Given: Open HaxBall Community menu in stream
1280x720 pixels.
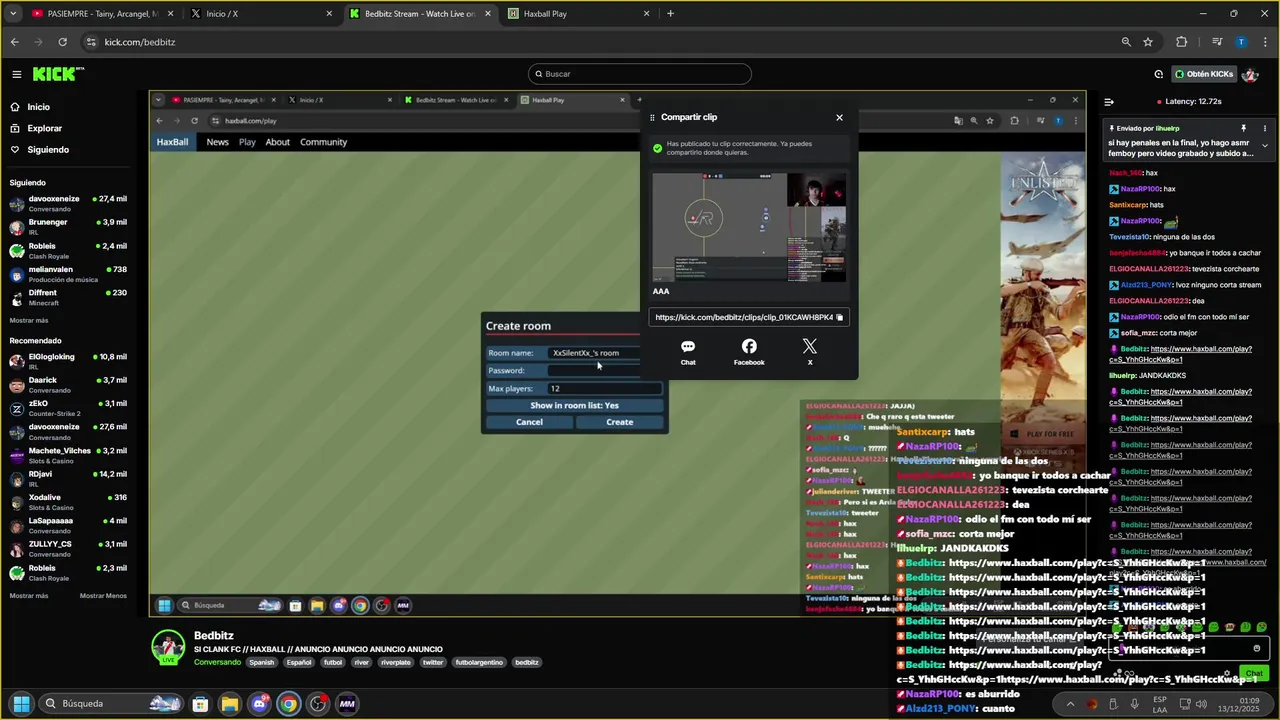Looking at the screenshot, I should pos(323,142).
